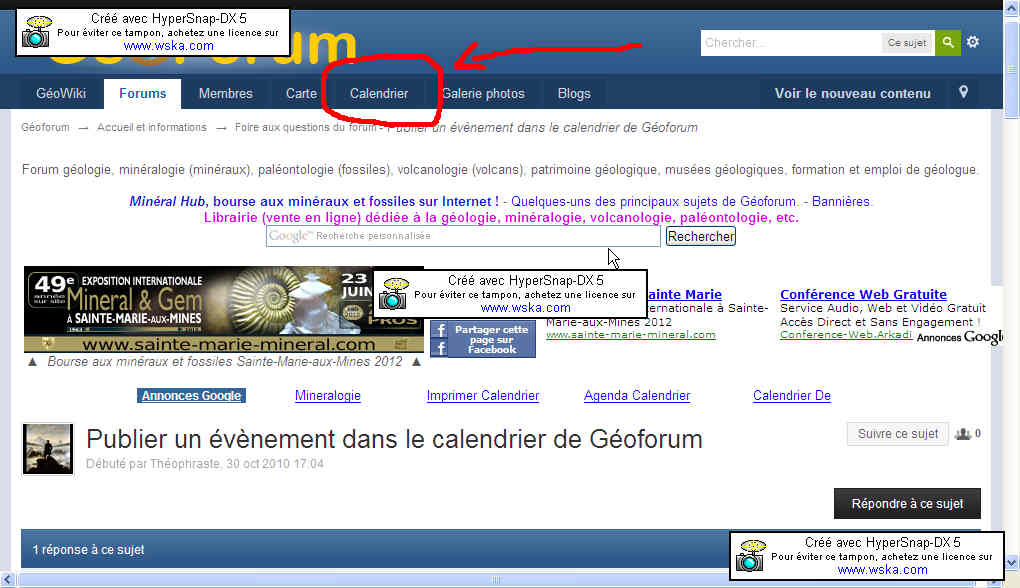Share this page on Facebook
The height and width of the screenshot is (588, 1020).
[x=483, y=339]
